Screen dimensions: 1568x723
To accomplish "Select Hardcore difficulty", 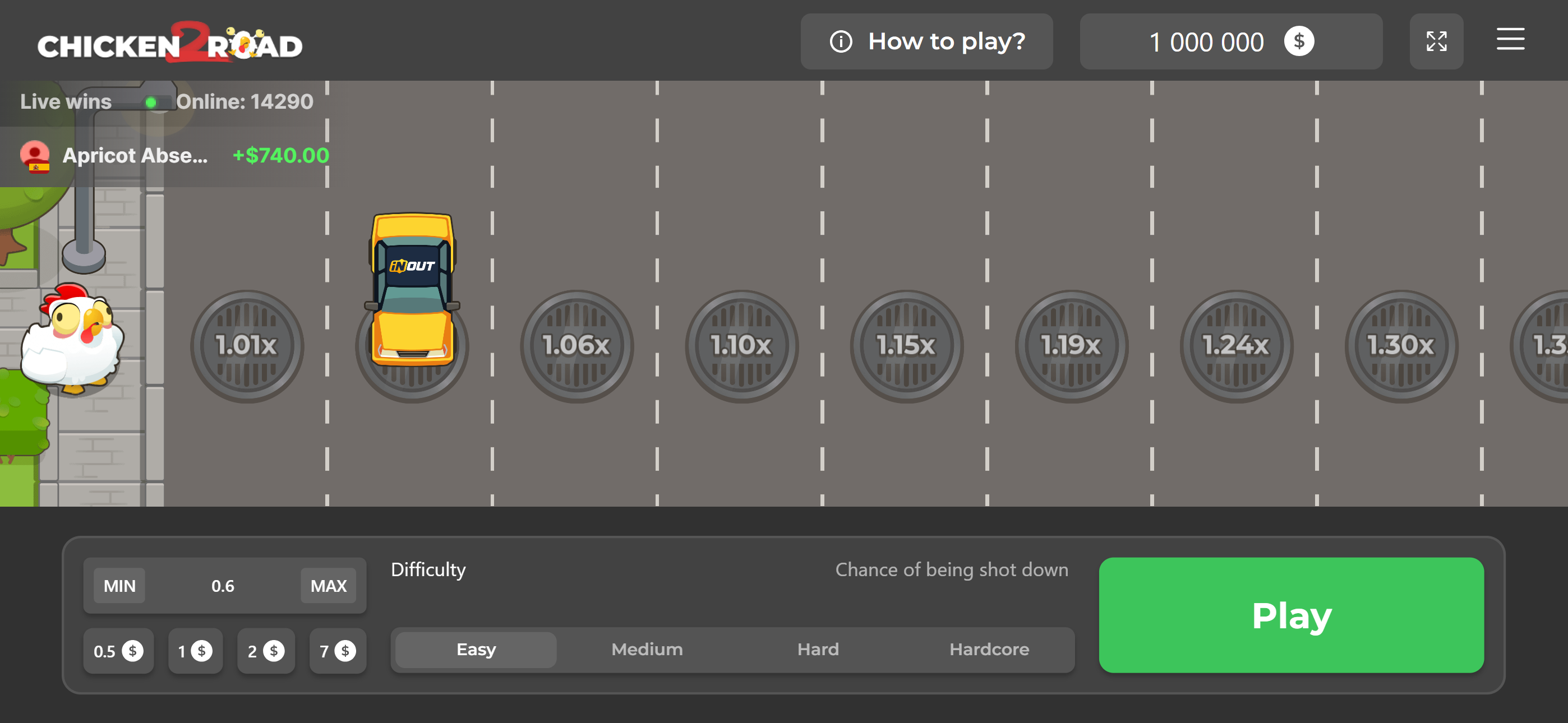I will 989,650.
